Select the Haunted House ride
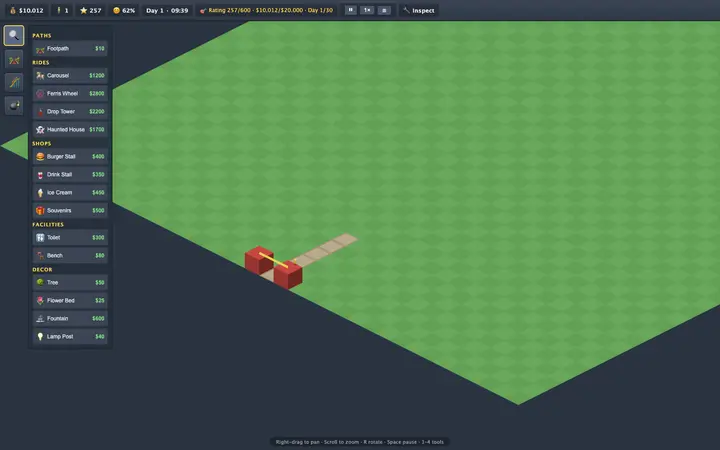 (70, 129)
